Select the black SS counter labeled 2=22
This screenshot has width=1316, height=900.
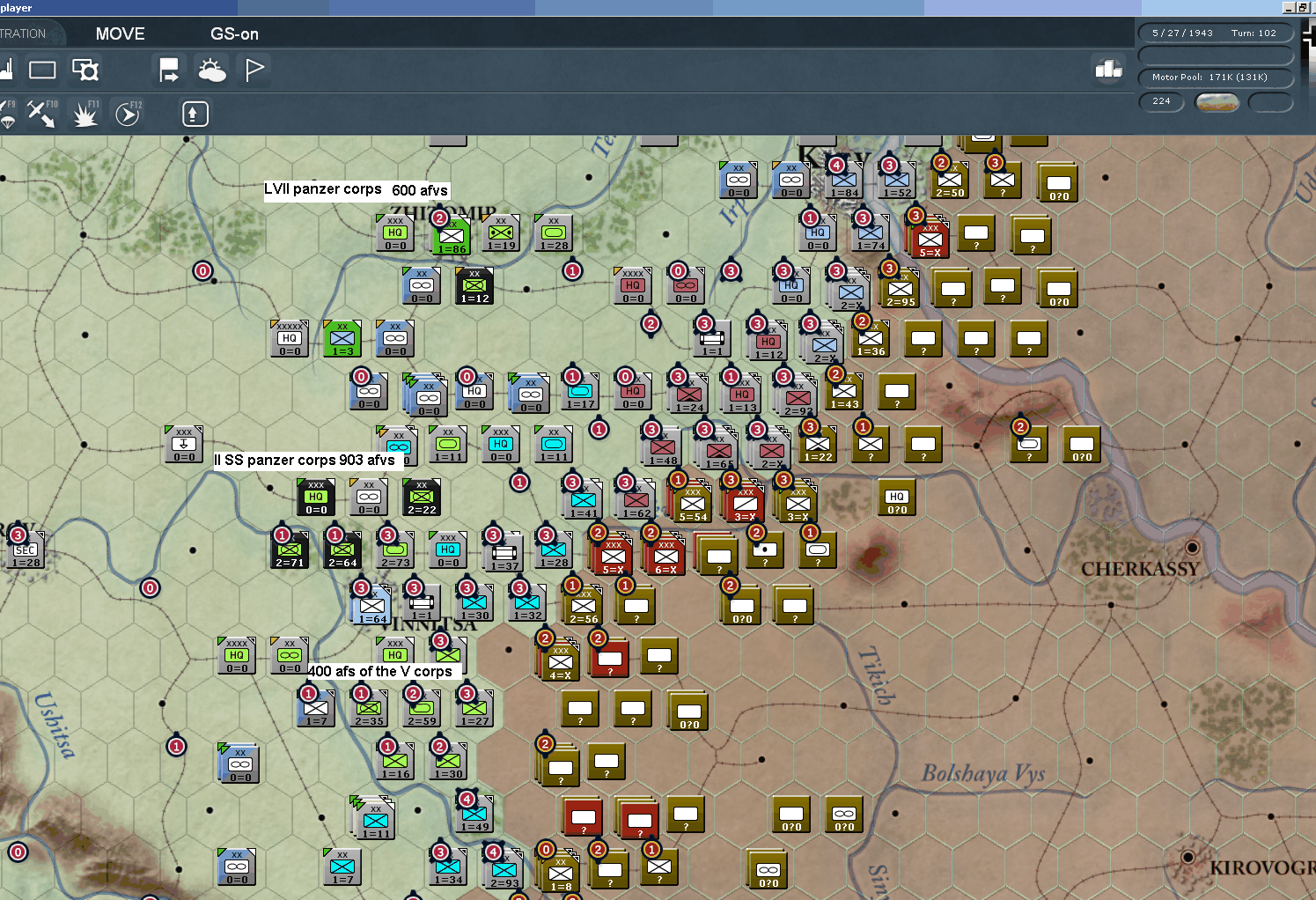click(x=422, y=497)
